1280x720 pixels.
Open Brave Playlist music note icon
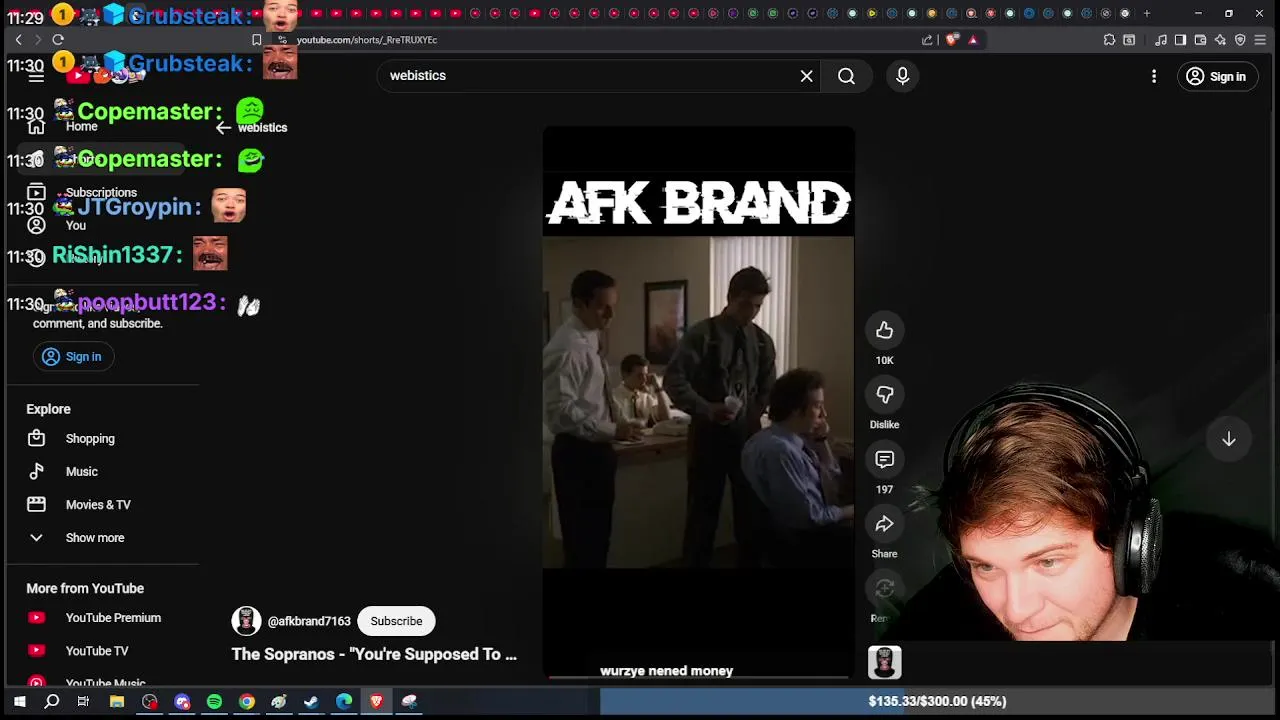(1160, 40)
